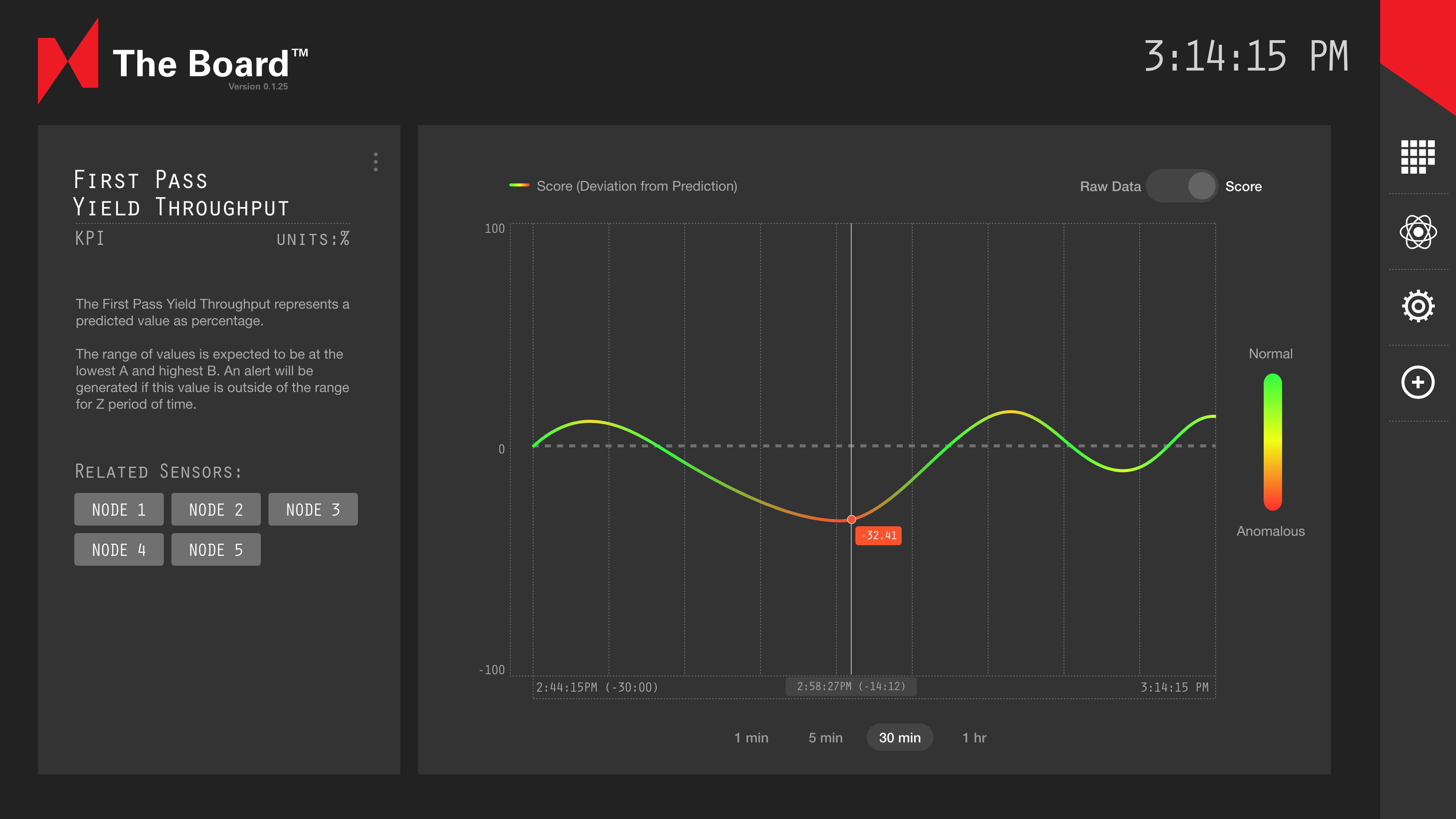Viewport: 1456px width, 819px height.
Task: Click the plus circle add icon
Action: (1418, 383)
